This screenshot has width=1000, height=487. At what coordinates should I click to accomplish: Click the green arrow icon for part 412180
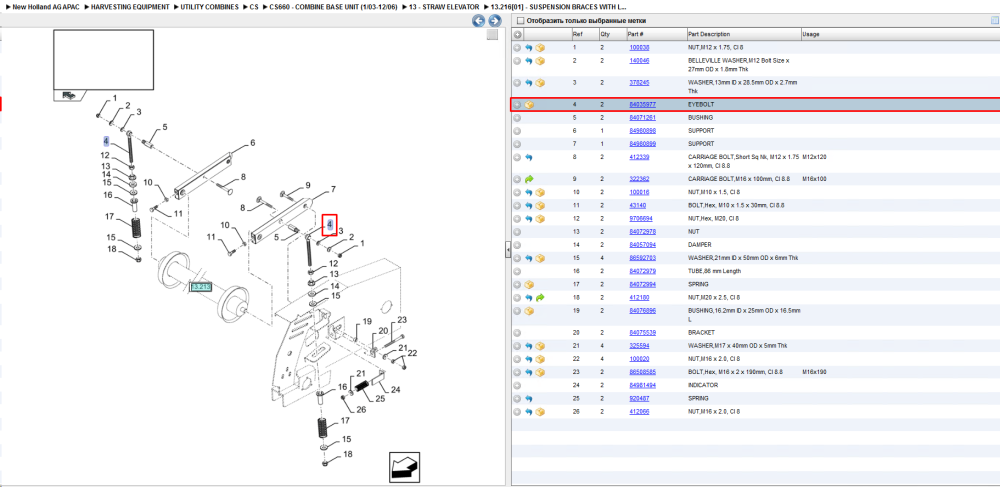tap(540, 298)
